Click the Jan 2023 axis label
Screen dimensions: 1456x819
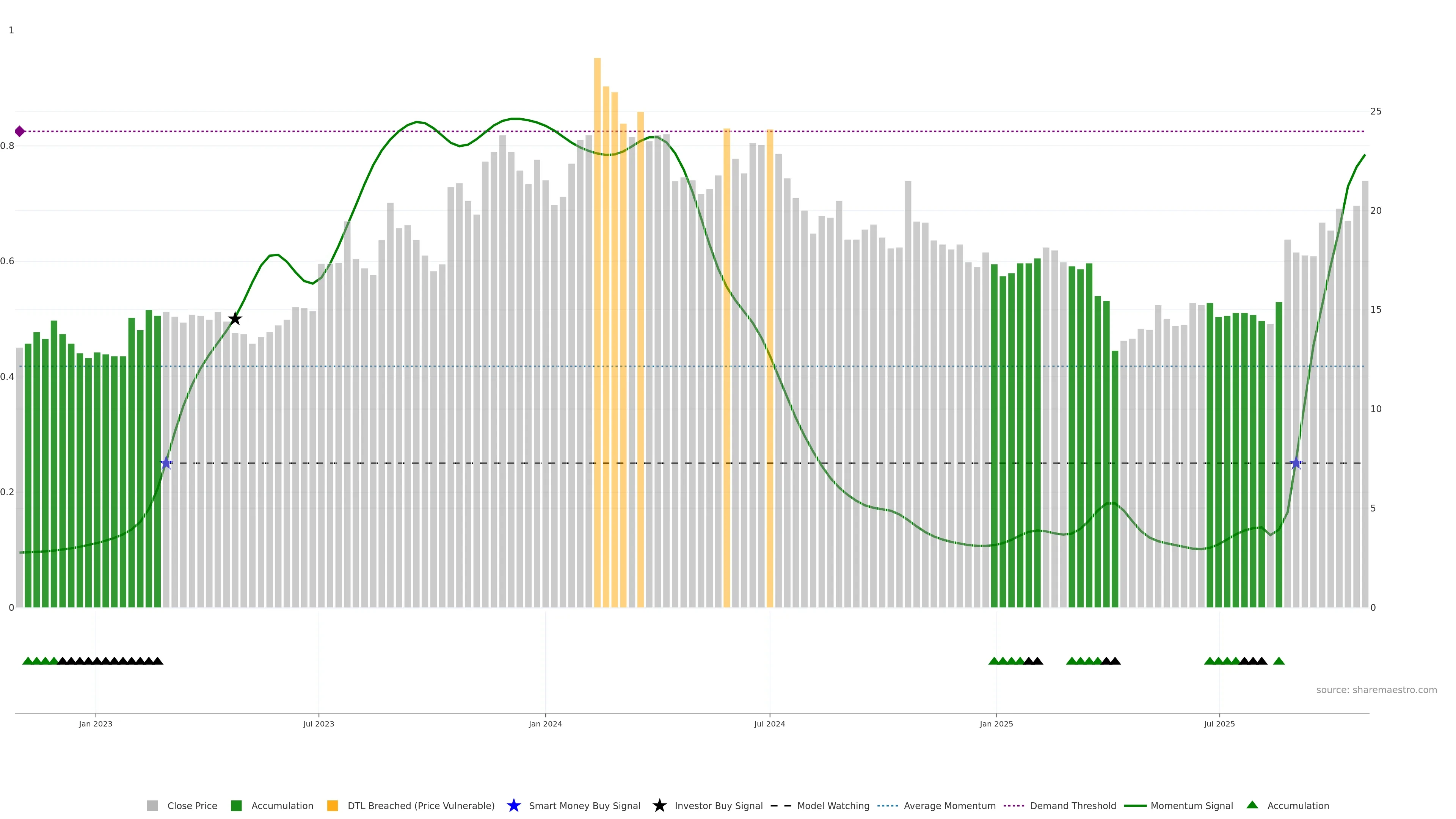[96, 723]
